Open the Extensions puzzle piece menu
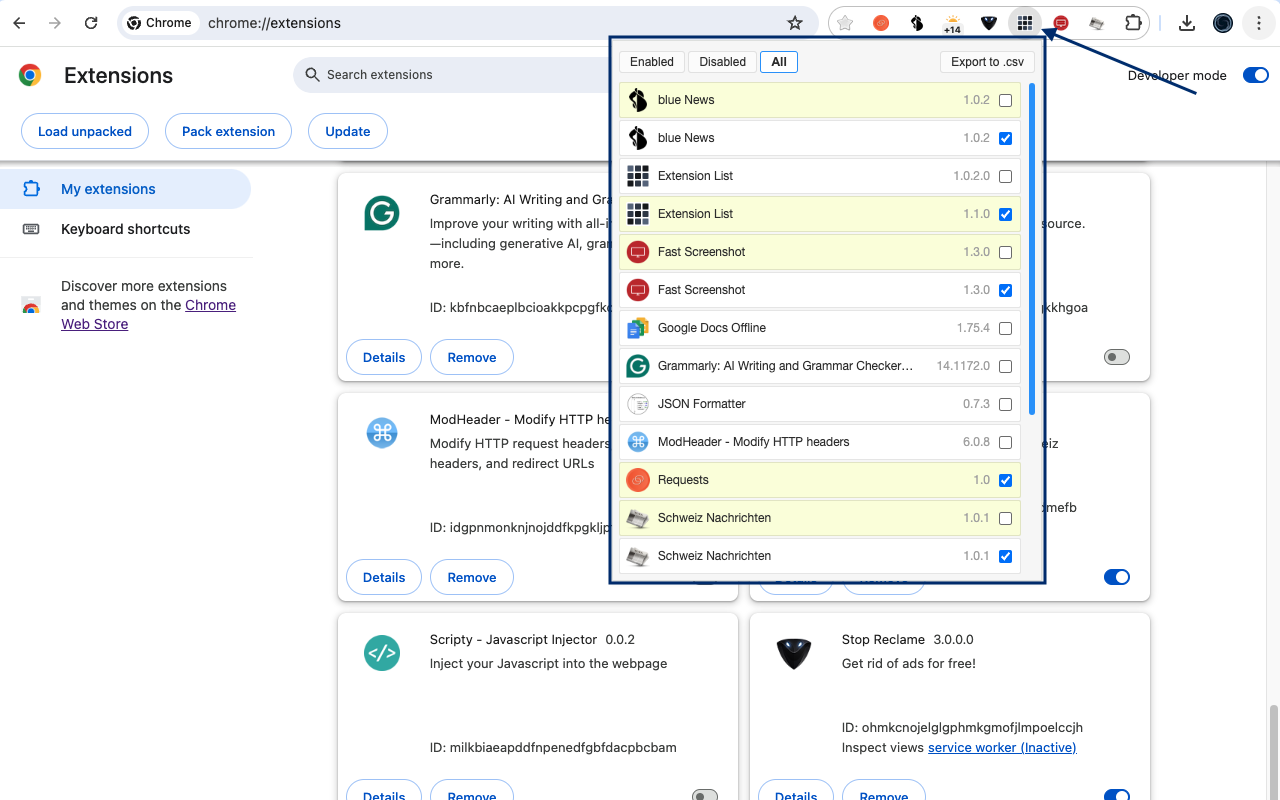The height and width of the screenshot is (800, 1280). [x=1132, y=23]
